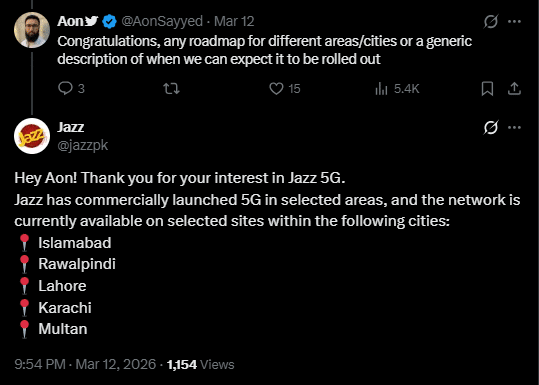Screen dimensions: 539x385
Task: Click the Jazz display name
Action: tap(70, 127)
